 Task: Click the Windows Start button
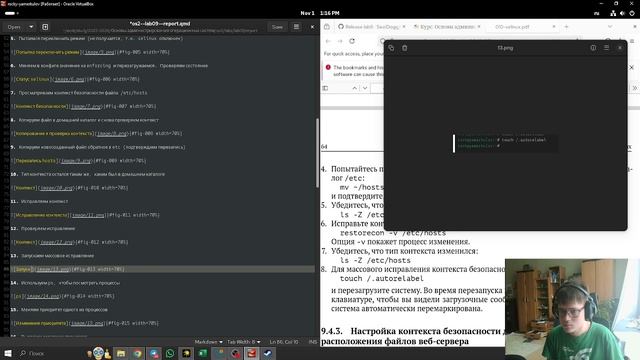(x=8, y=353)
